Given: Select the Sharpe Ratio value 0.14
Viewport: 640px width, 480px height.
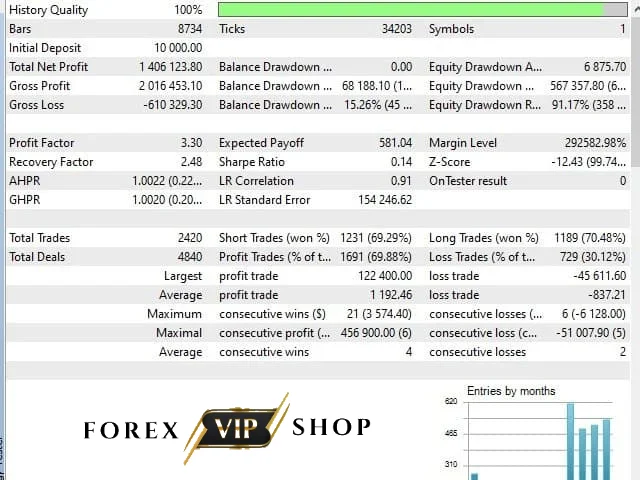Looking at the screenshot, I should (401, 162).
